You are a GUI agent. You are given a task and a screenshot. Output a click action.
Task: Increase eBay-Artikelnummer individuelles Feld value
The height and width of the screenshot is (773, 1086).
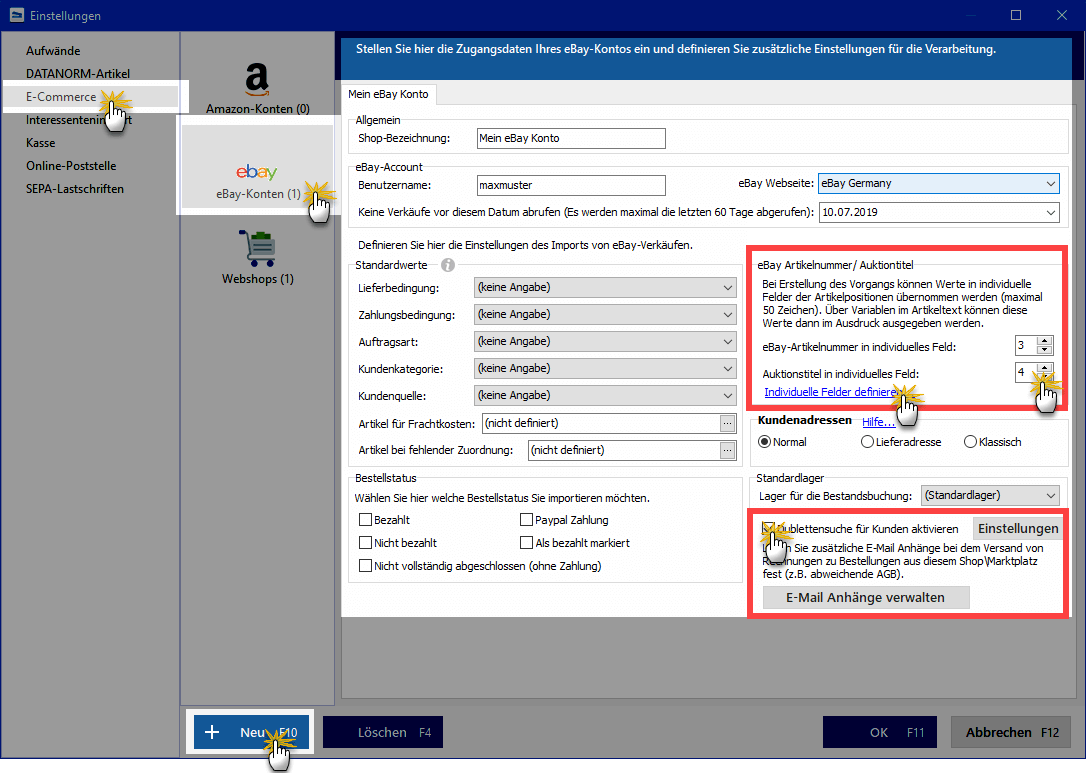pyautogui.click(x=1044, y=341)
